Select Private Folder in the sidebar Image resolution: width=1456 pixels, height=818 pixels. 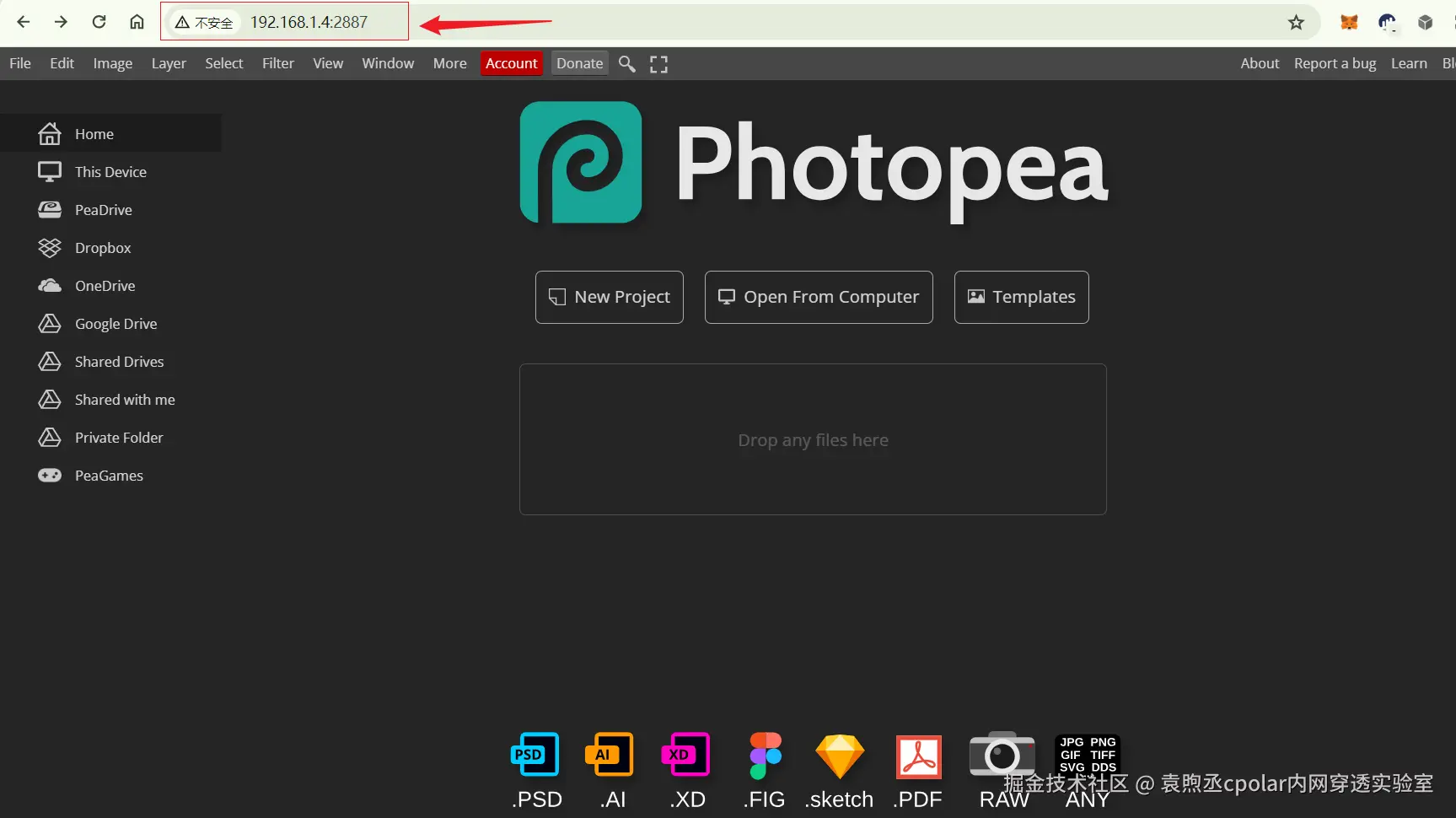click(x=110, y=437)
